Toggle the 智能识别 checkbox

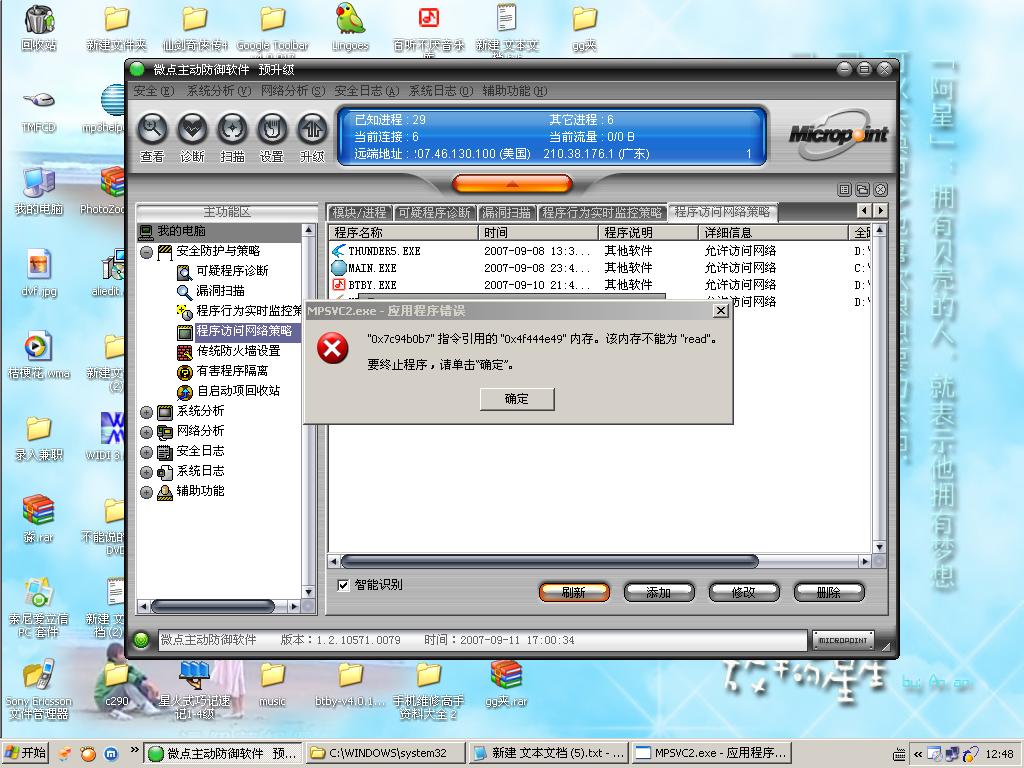tap(343, 585)
